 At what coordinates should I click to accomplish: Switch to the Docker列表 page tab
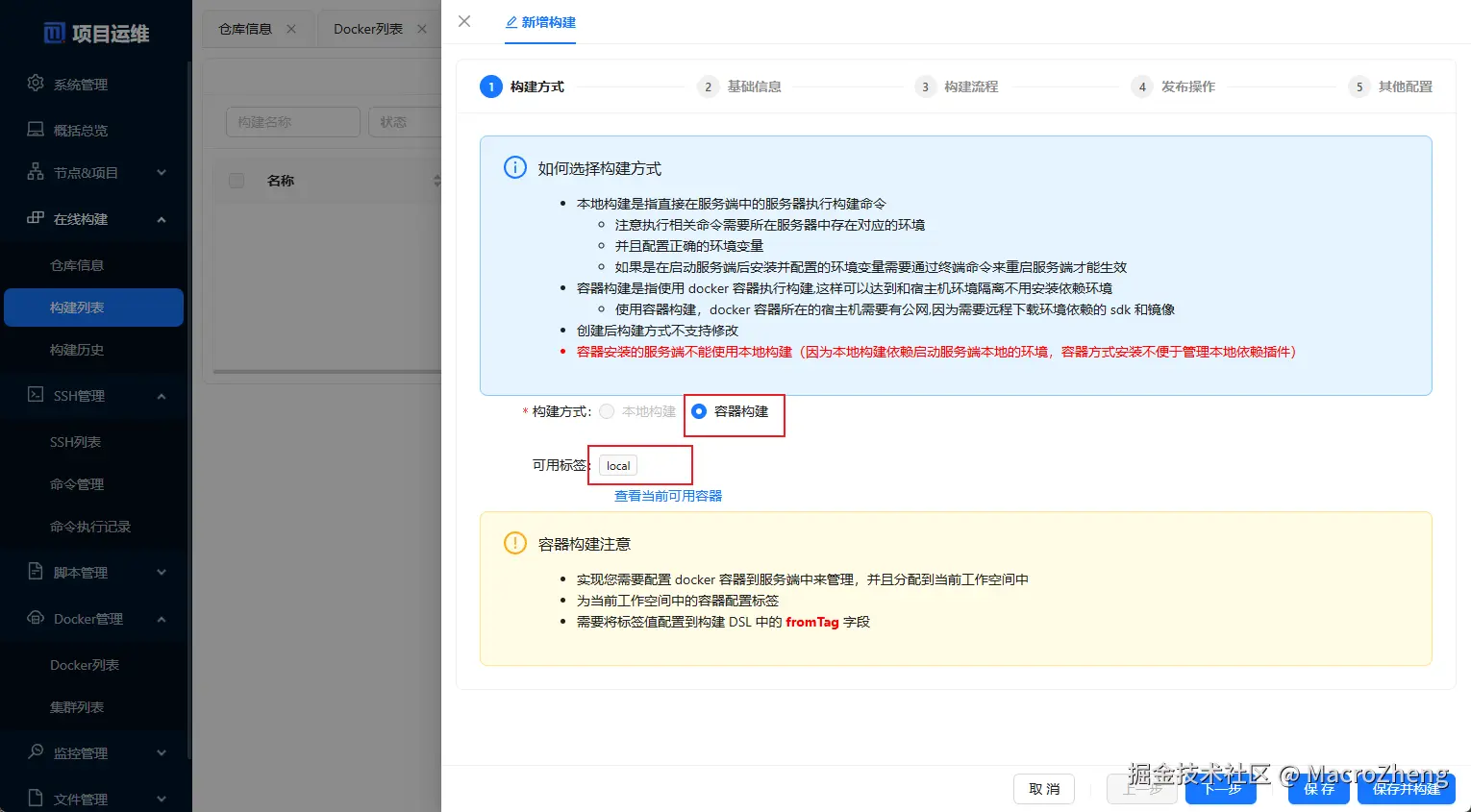(368, 29)
